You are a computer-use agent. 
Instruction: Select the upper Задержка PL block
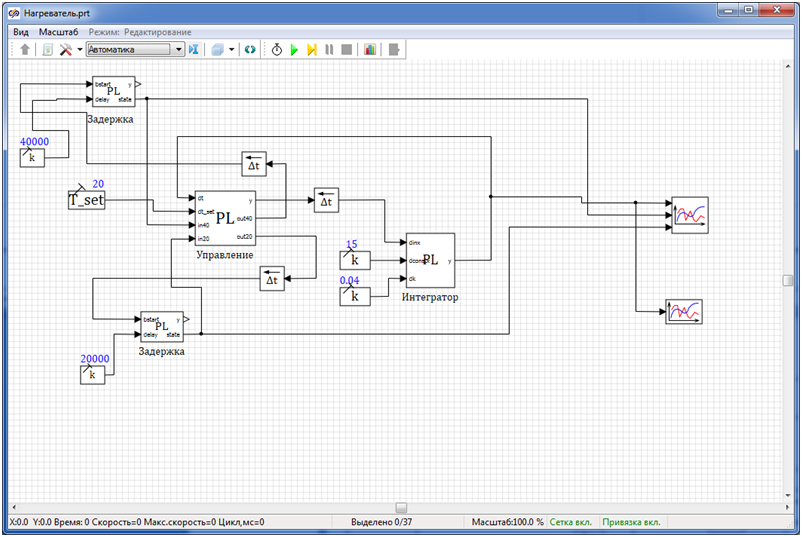(x=114, y=92)
